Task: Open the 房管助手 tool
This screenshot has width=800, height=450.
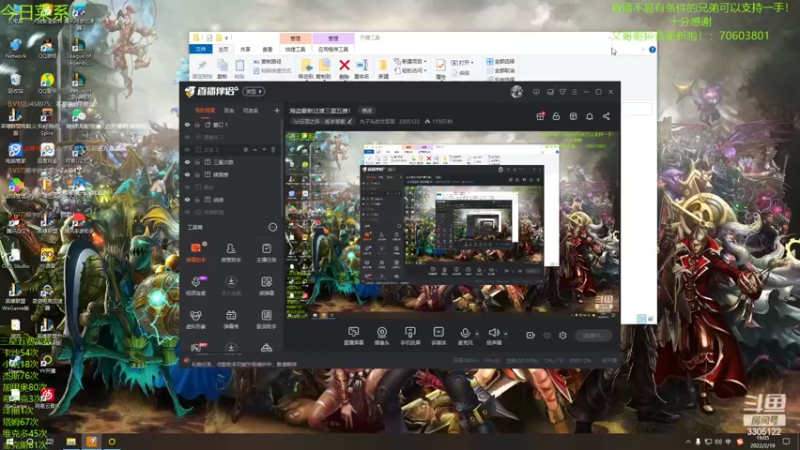Action: click(231, 252)
